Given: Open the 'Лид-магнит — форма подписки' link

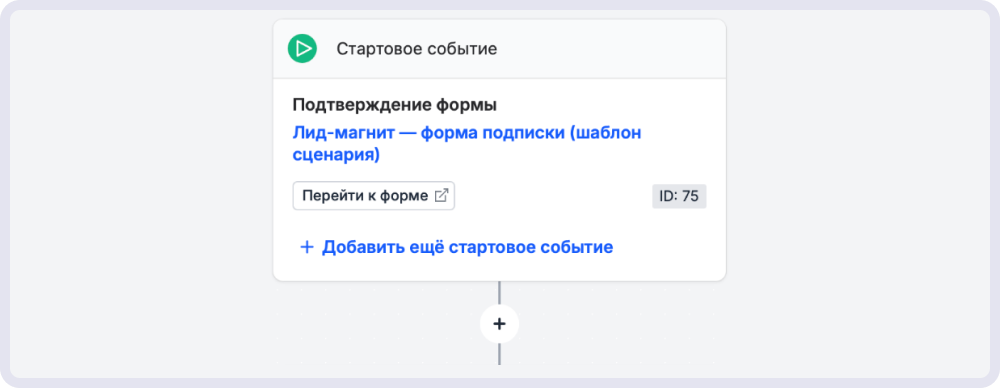Looking at the screenshot, I should point(466,144).
